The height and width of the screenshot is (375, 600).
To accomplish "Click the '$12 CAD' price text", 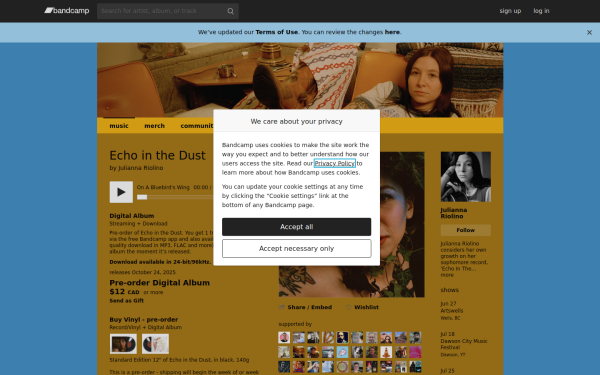I will pos(124,292).
